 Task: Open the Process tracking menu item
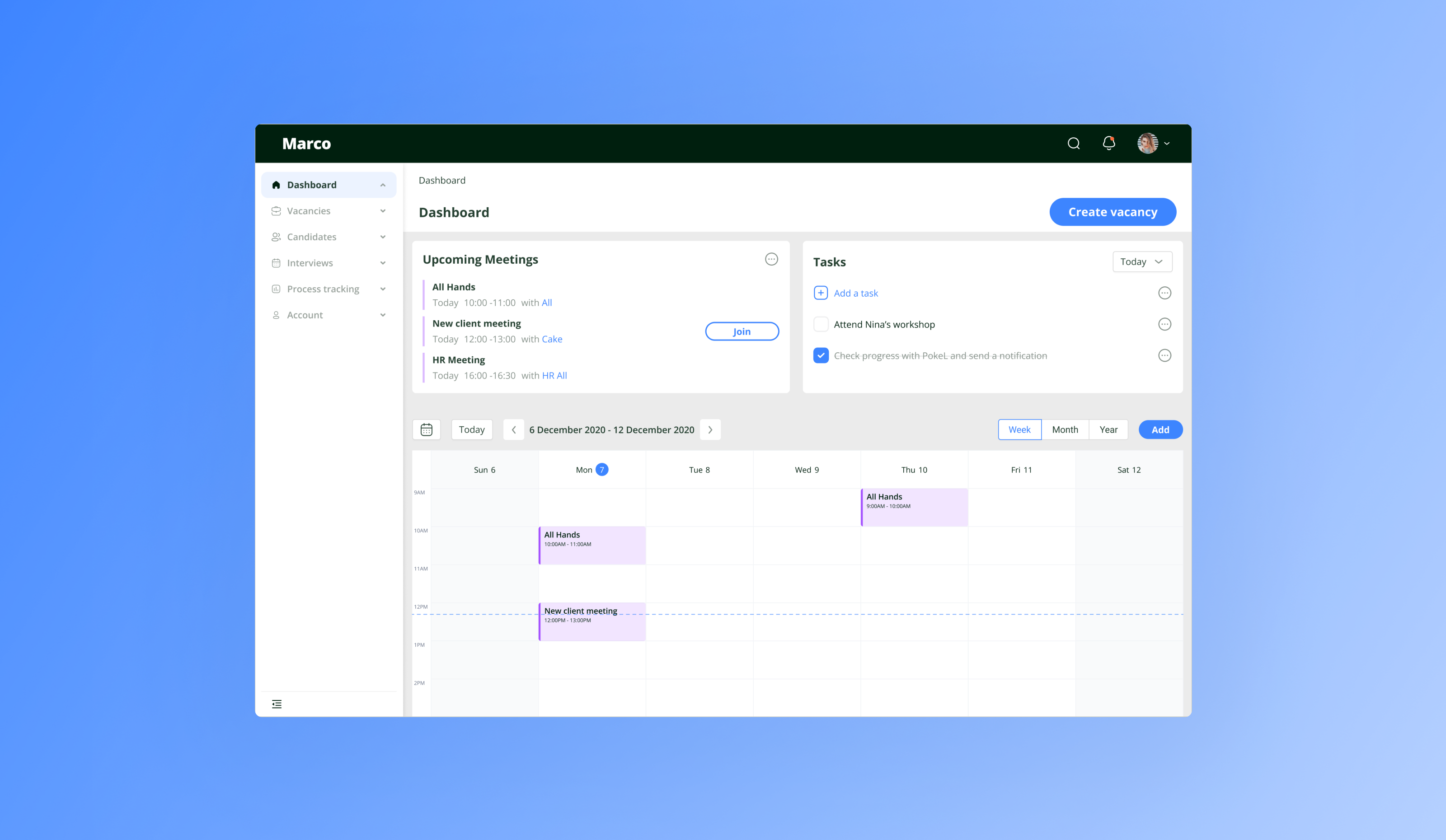(329, 289)
